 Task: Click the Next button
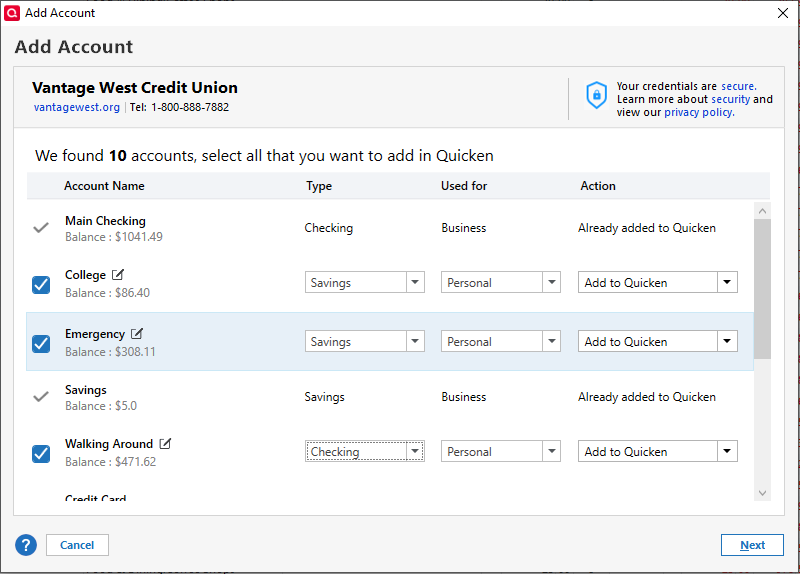point(752,545)
